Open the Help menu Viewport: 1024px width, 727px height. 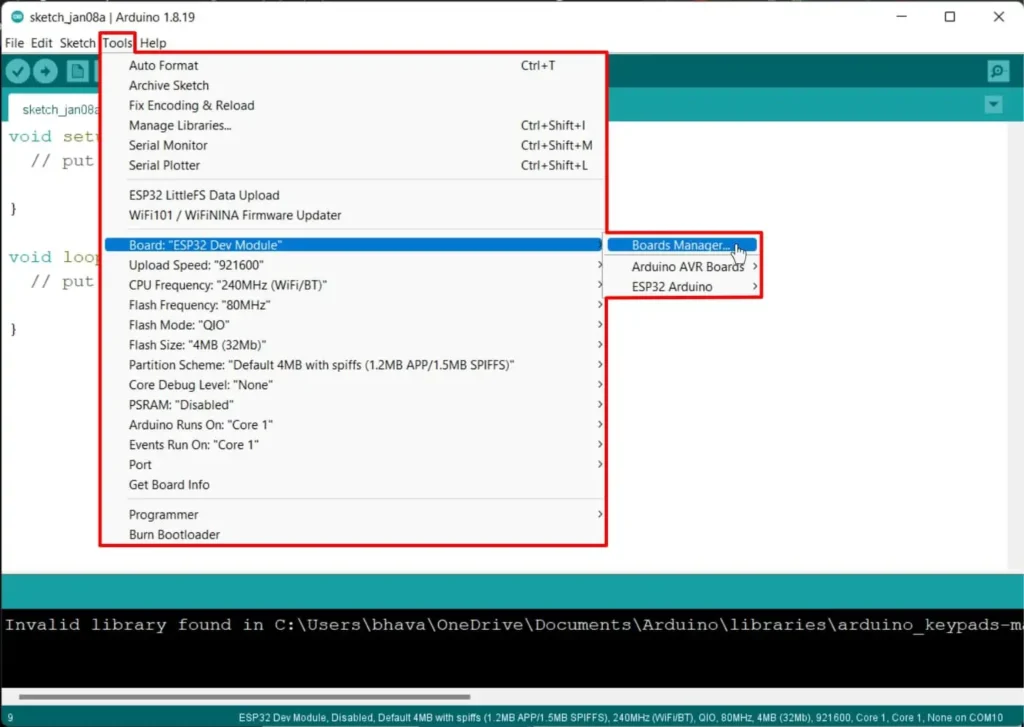click(153, 43)
